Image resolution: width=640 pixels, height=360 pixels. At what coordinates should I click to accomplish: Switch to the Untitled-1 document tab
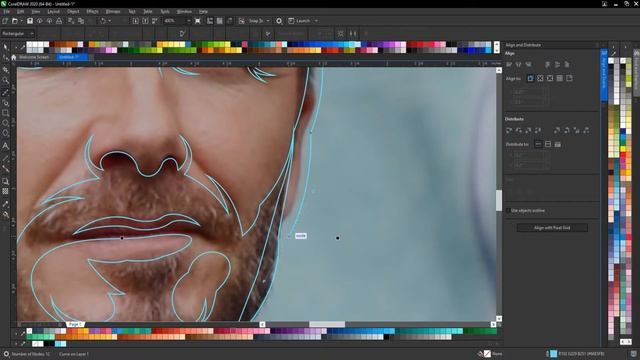(72, 57)
